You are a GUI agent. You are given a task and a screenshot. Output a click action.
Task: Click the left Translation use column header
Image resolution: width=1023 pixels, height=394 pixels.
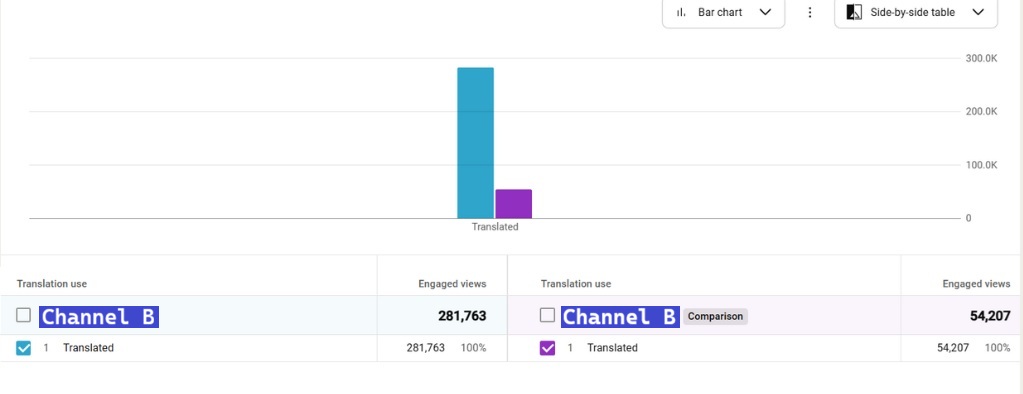click(x=52, y=284)
